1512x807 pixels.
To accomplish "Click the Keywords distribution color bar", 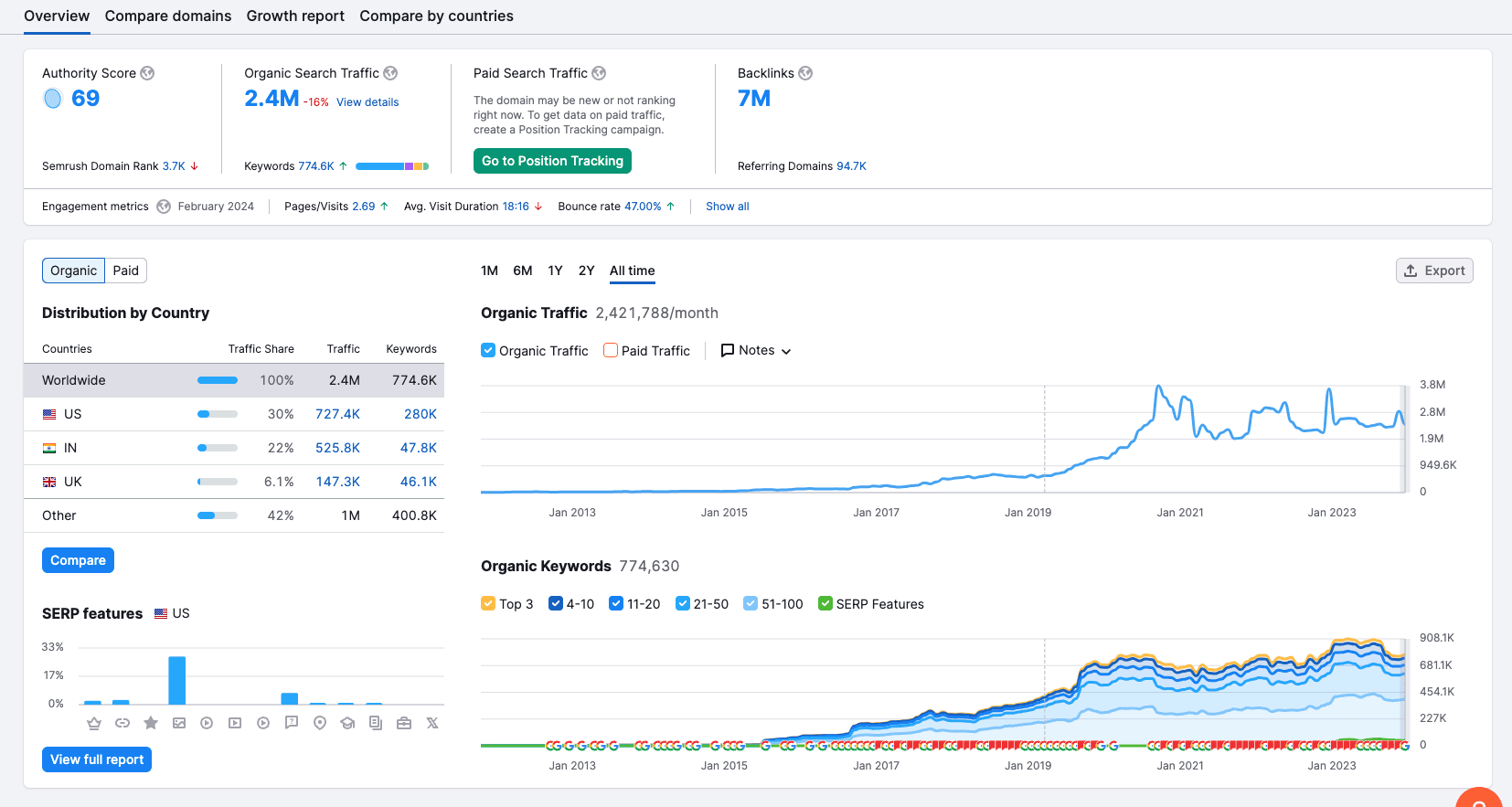I will coord(392,166).
